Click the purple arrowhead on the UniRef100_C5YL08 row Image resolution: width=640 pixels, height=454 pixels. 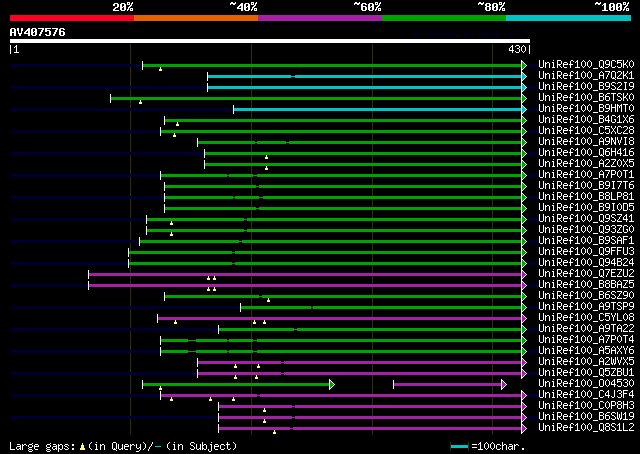[x=524, y=318]
